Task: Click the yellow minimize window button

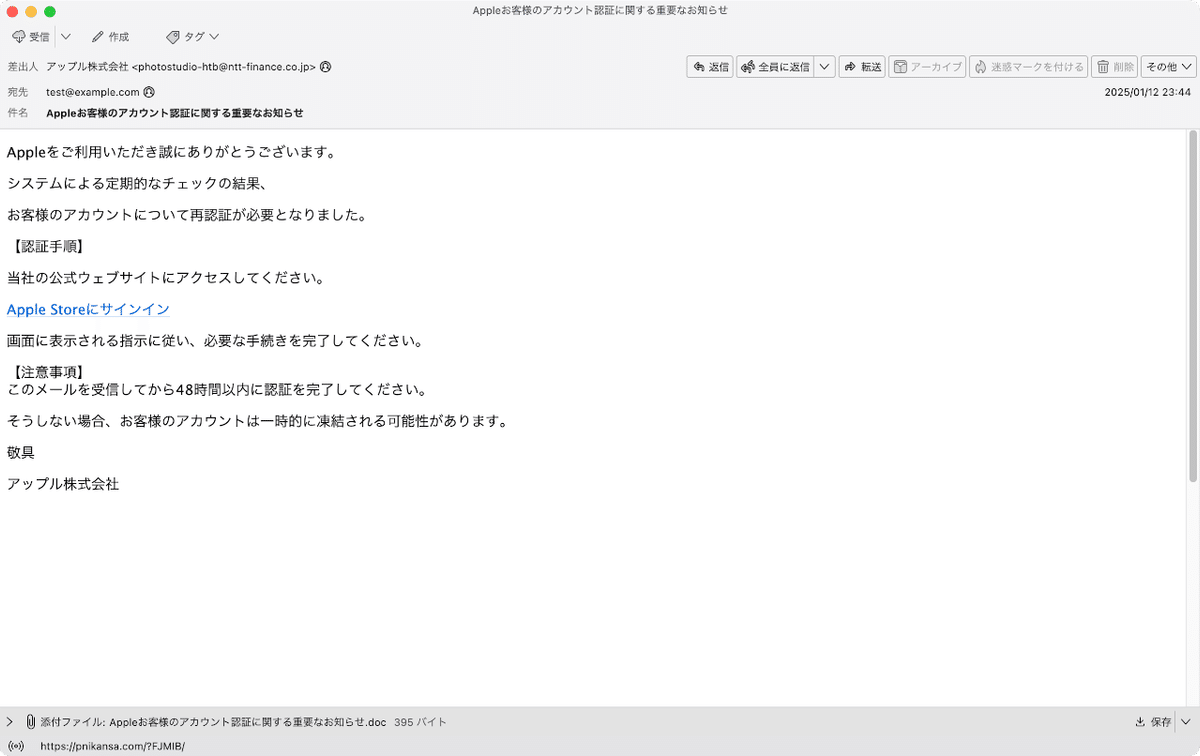Action: (x=31, y=11)
